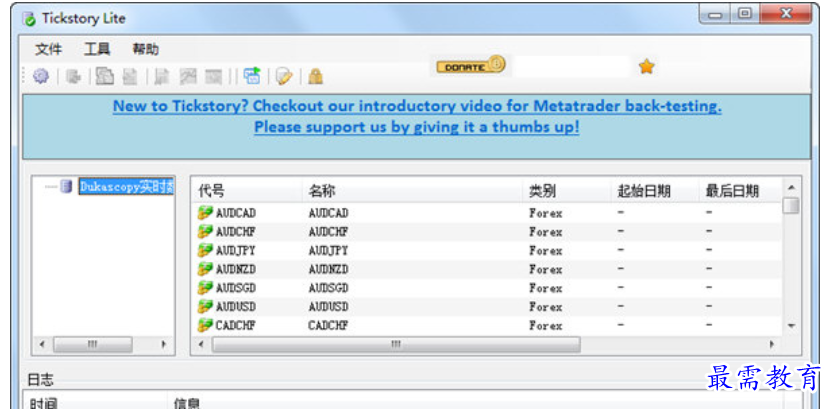The image size is (829, 409).
Task: Sort by the 最后日期 column header
Action: 740,191
